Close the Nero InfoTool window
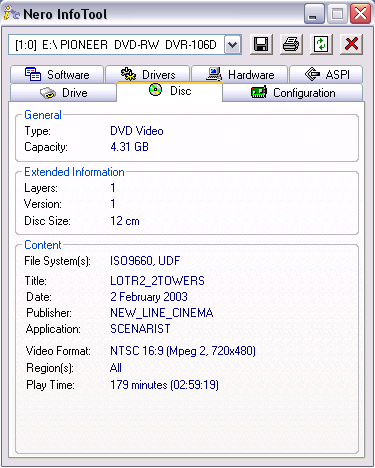 pyautogui.click(x=360, y=14)
